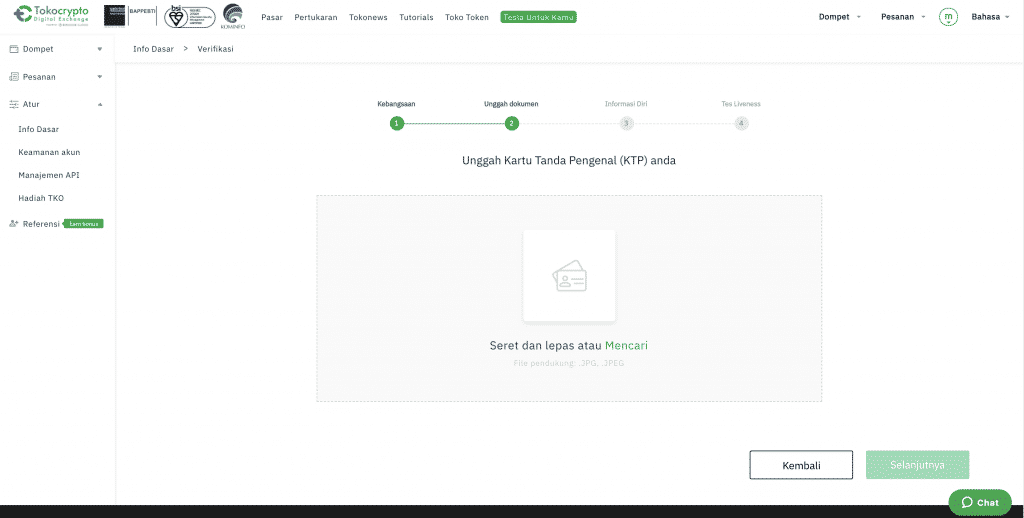This screenshot has height=518, width=1024.
Task: Expand sidebar Pesanan section arrow
Action: (x=100, y=76)
